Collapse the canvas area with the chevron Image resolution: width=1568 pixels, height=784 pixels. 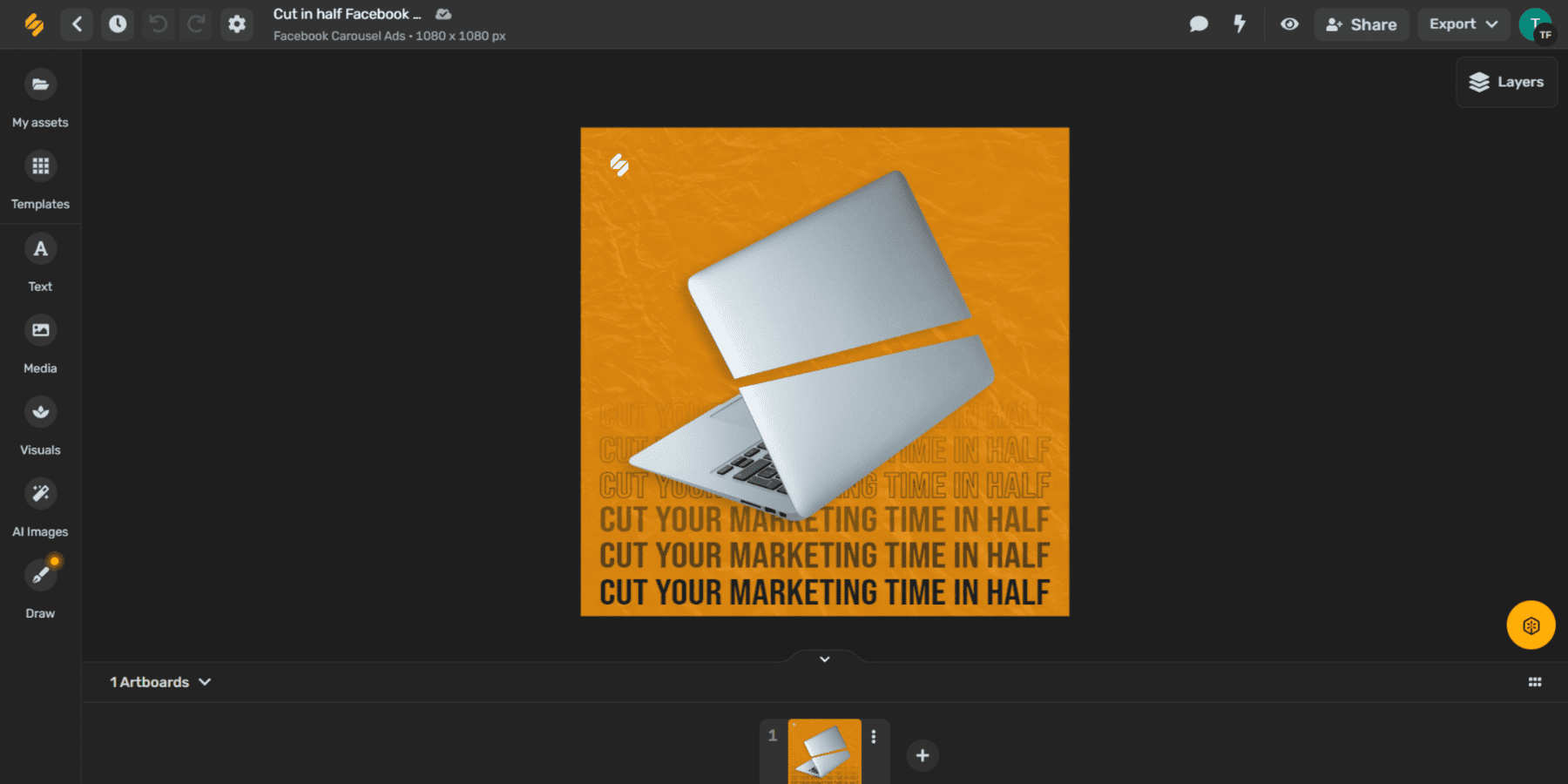(824, 659)
